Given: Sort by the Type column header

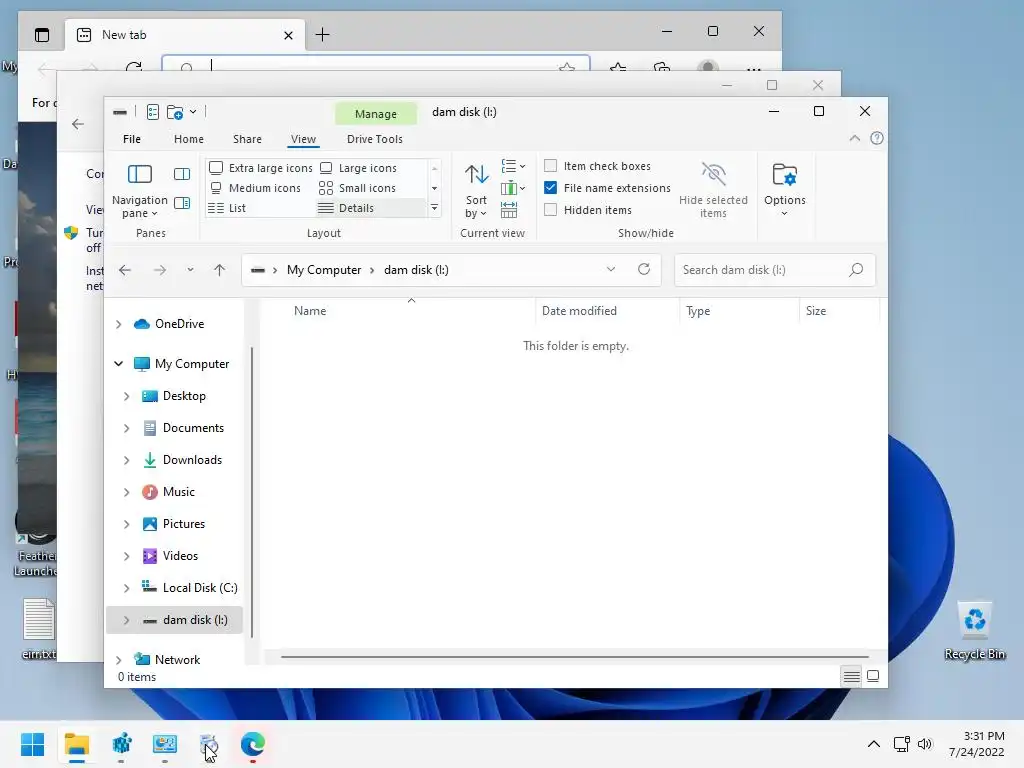Looking at the screenshot, I should [x=739, y=311].
